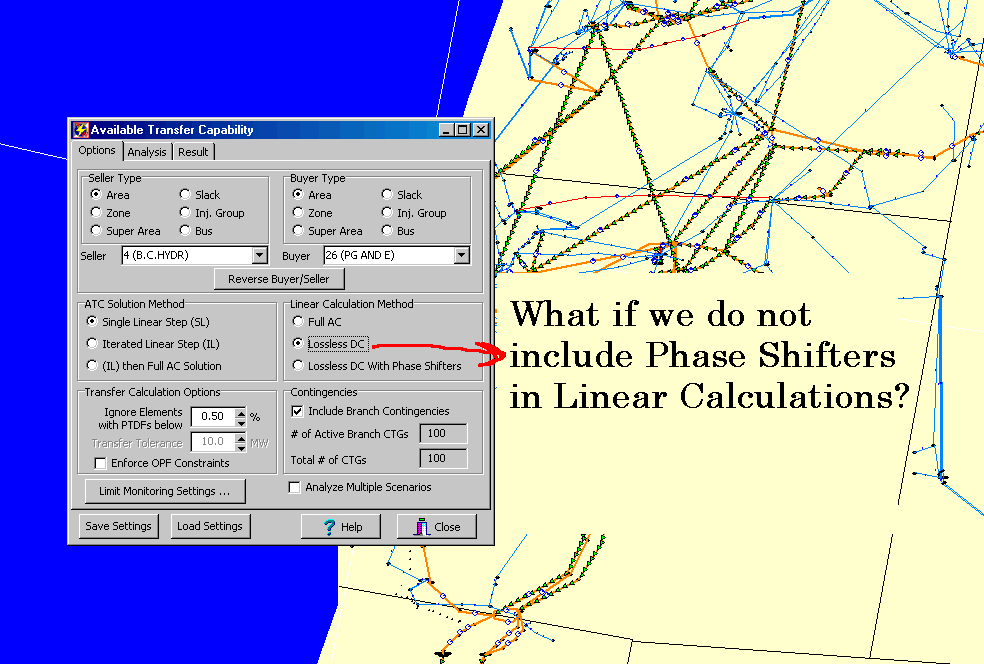This screenshot has height=664, width=984.
Task: Click the Close button with door icon
Action: 437,527
